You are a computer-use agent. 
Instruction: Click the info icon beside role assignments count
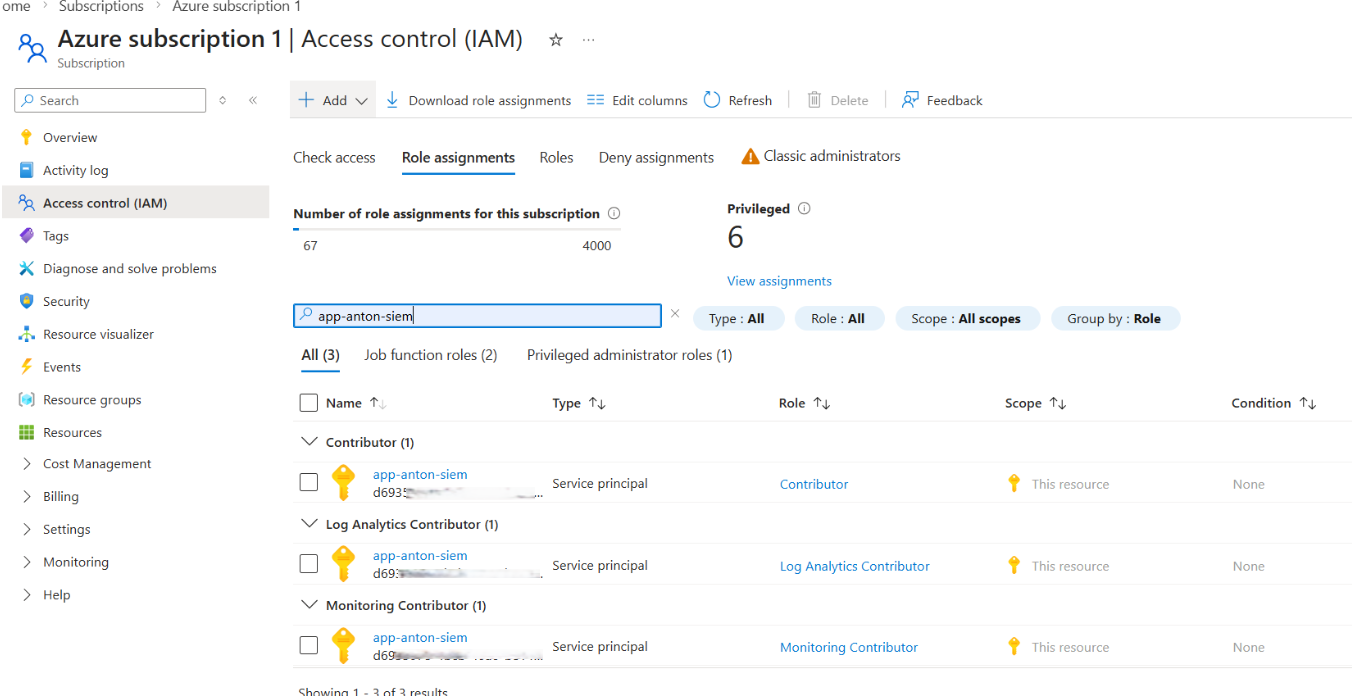[614, 213]
